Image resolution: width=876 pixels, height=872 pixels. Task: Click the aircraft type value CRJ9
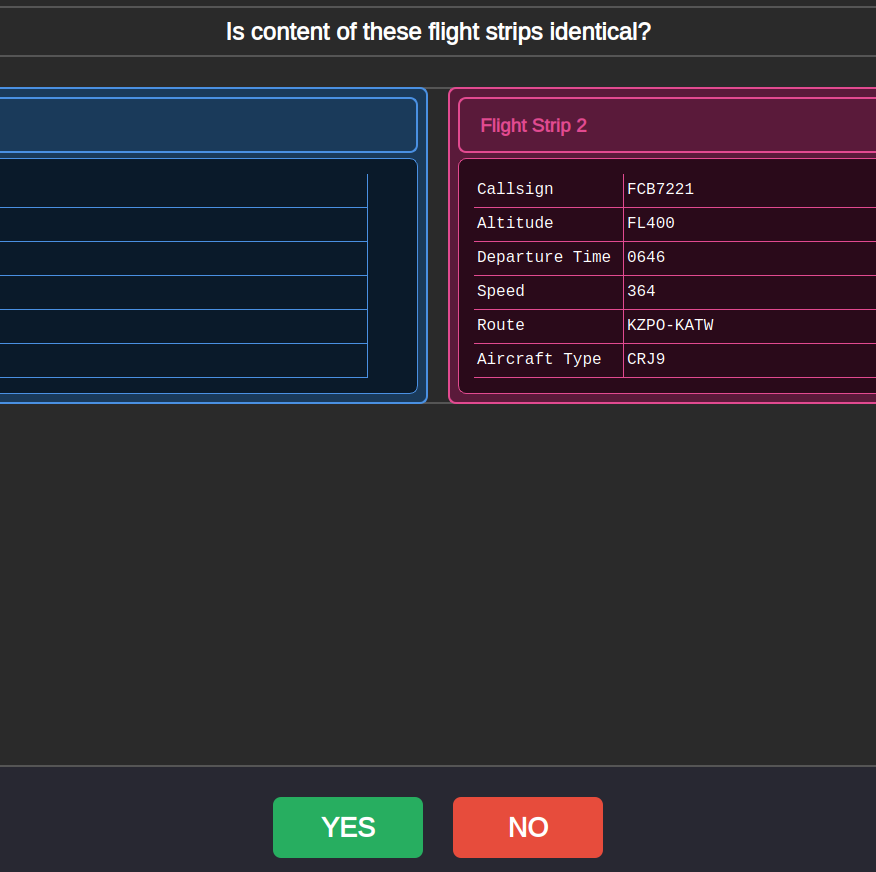[x=646, y=359]
